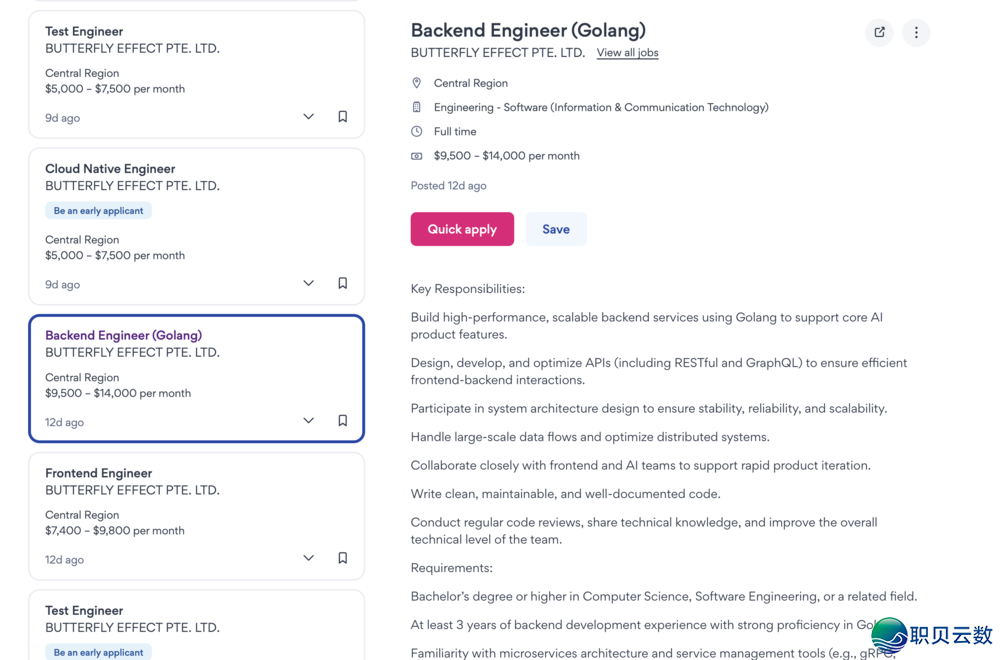Click the Central Region location pin icon
This screenshot has height=660, width=1000.
416,83
